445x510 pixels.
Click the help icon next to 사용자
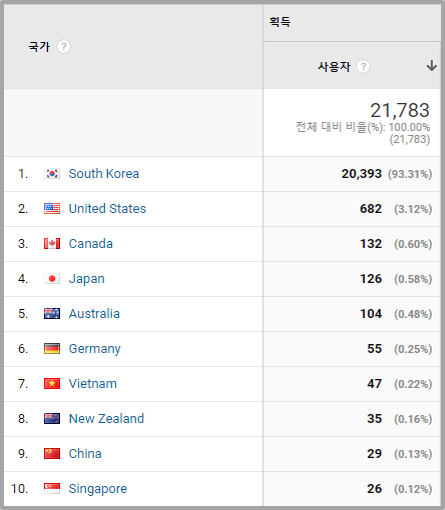click(363, 67)
